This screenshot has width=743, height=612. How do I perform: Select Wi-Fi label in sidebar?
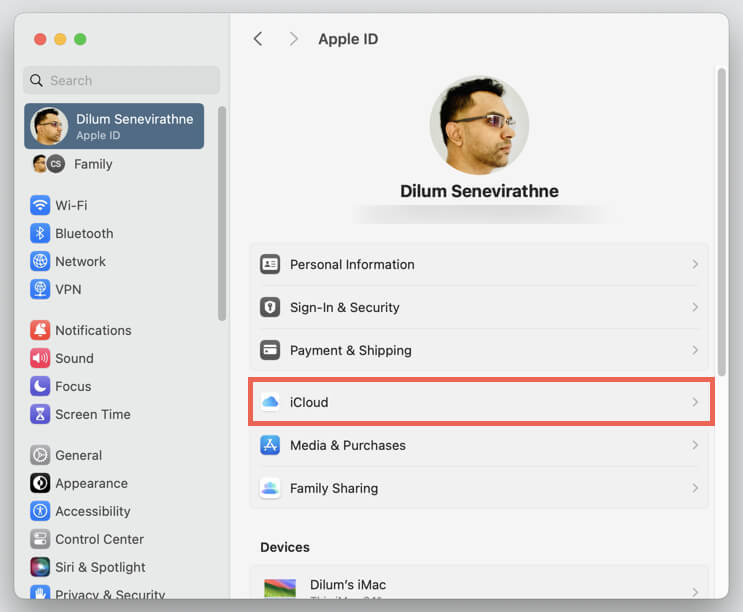tap(71, 206)
